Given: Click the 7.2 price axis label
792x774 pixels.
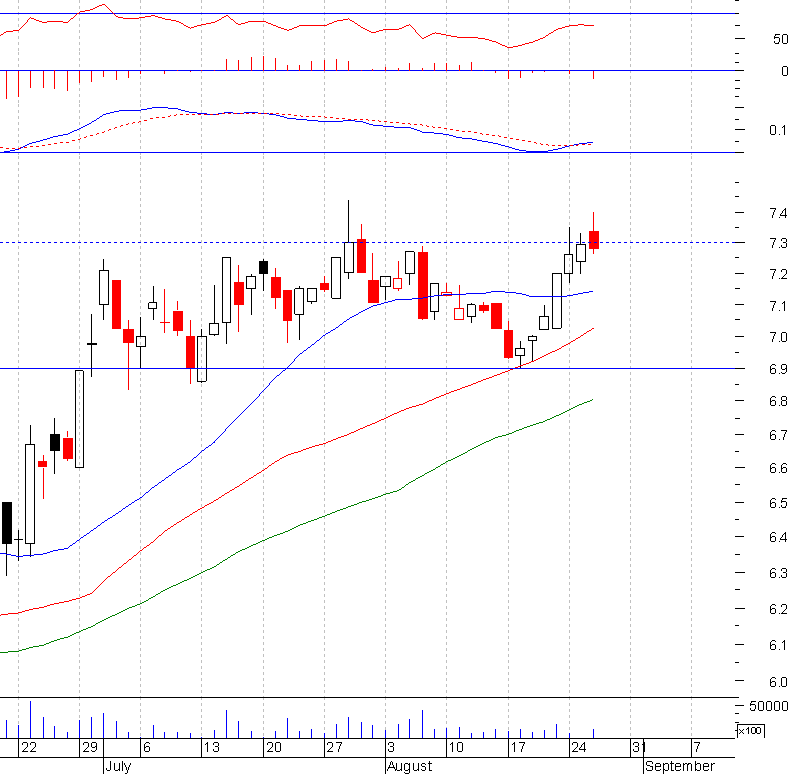Looking at the screenshot, I should 778,274.
